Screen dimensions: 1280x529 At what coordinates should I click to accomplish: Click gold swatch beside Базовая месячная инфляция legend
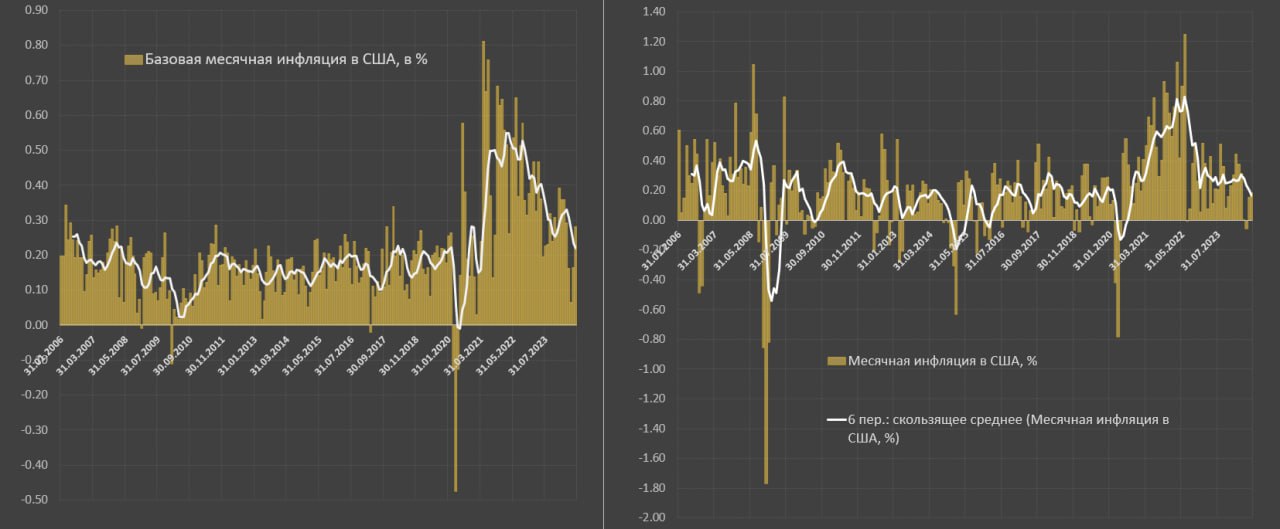point(133,60)
